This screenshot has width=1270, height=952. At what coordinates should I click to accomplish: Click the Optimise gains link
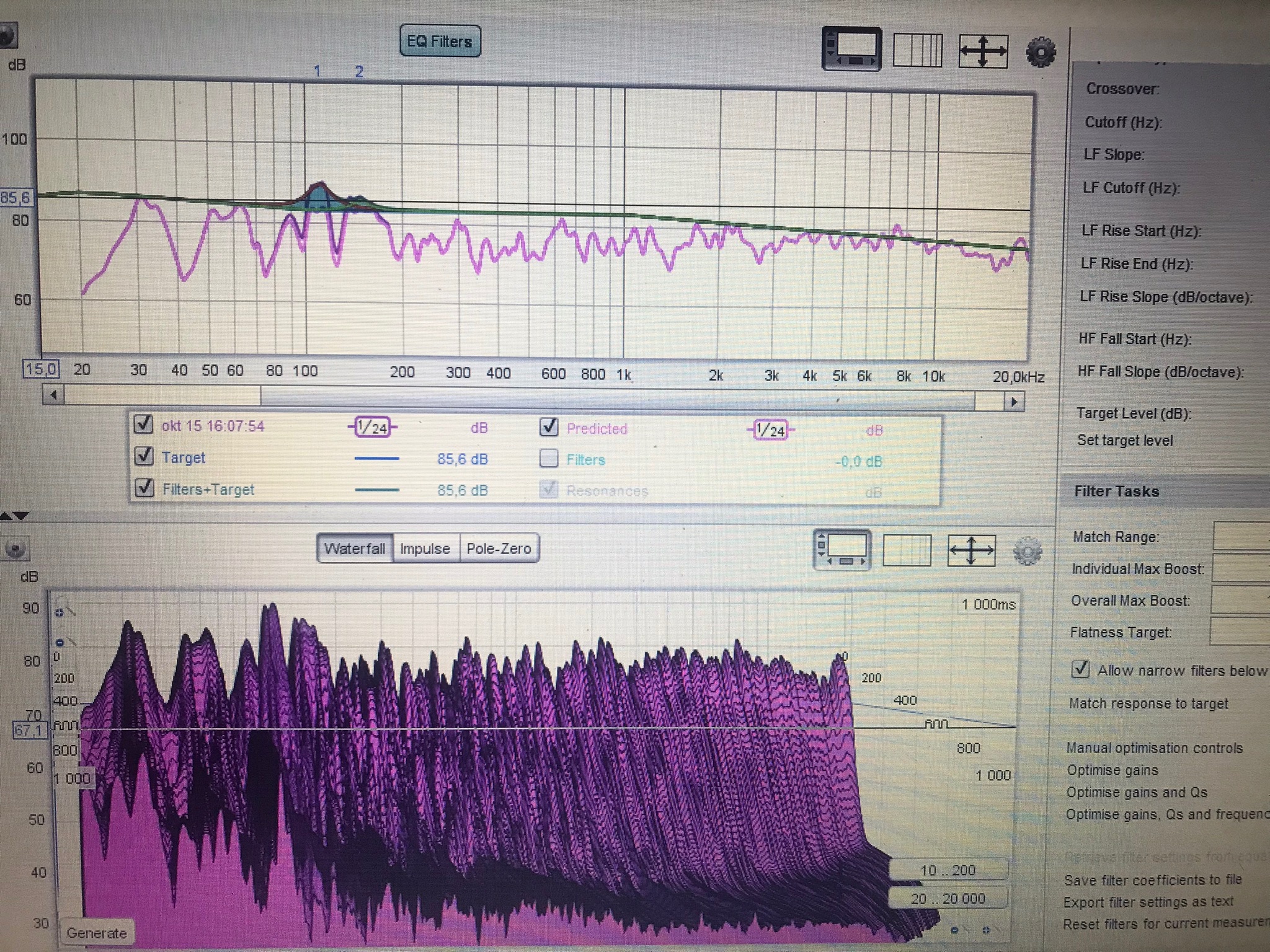(x=1112, y=770)
